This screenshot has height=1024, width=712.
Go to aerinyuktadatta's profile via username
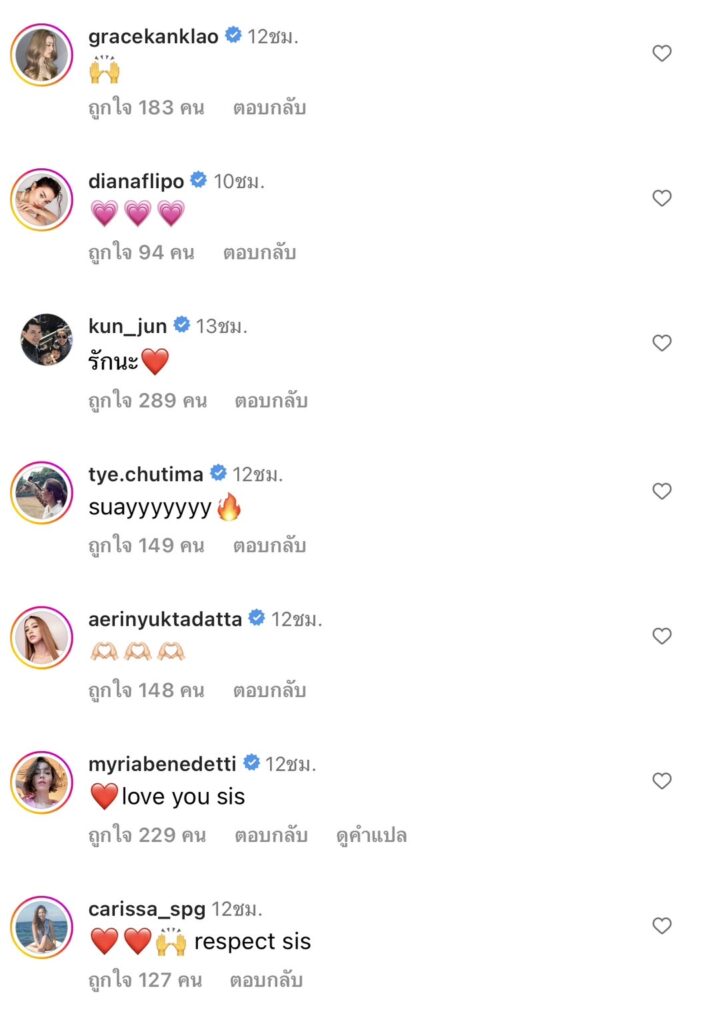click(165, 619)
